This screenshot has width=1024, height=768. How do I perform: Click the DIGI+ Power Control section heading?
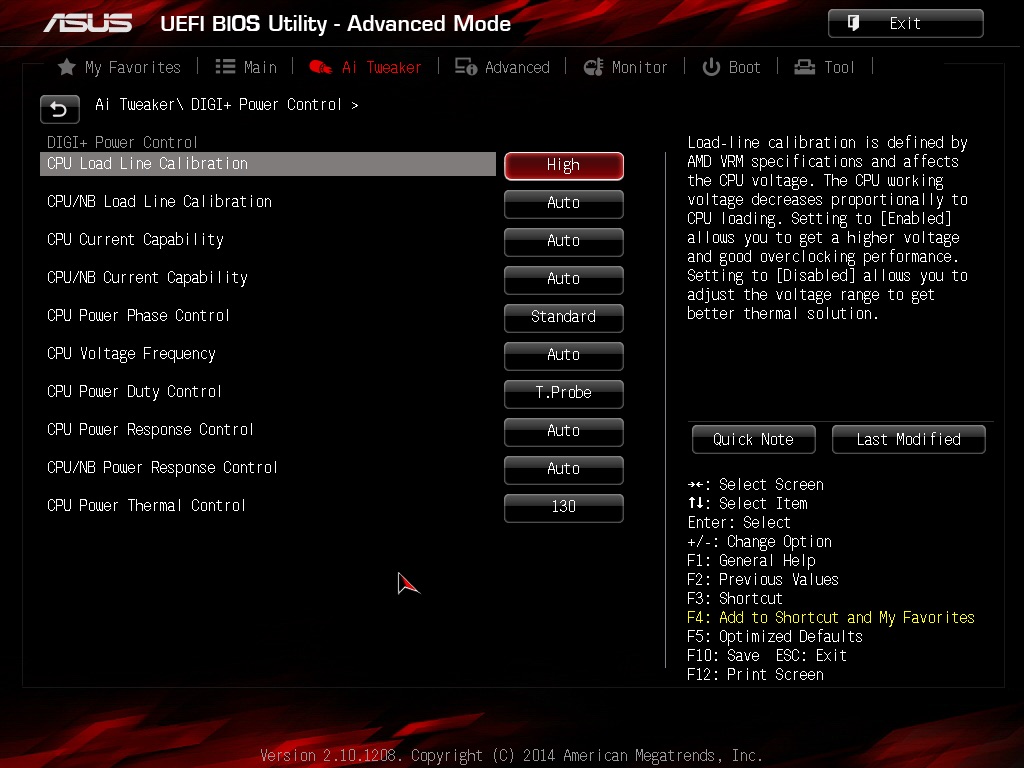coord(122,142)
